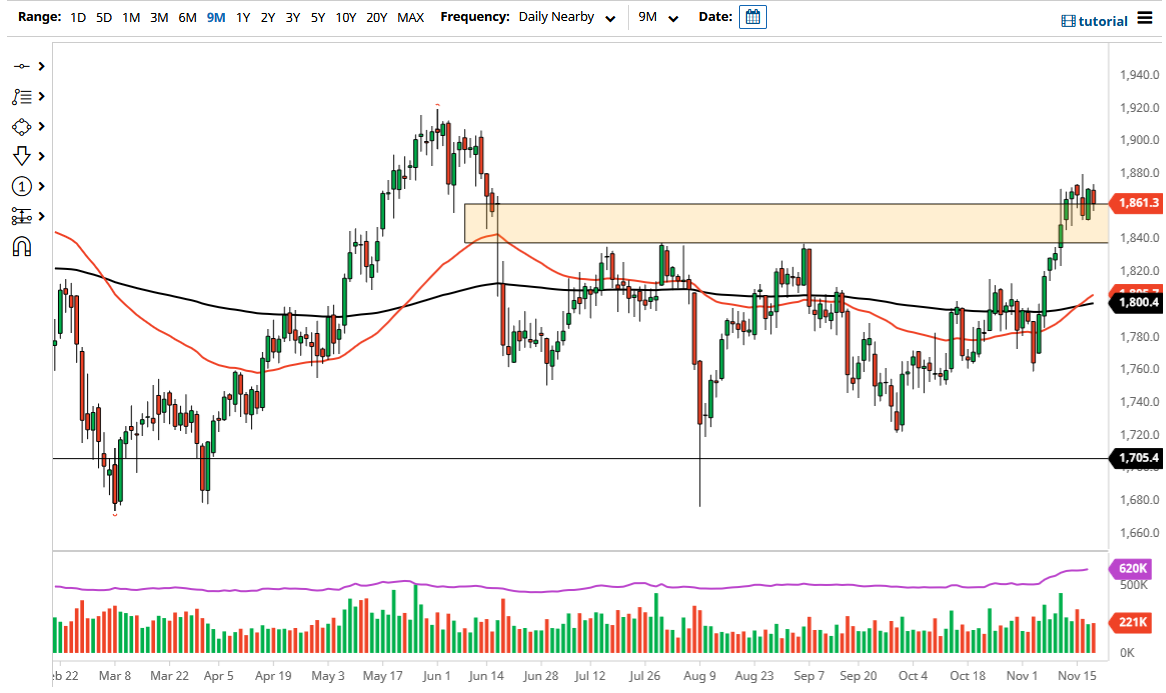Open the date calendar picker icon
1166x693 pixels.
[751, 16]
